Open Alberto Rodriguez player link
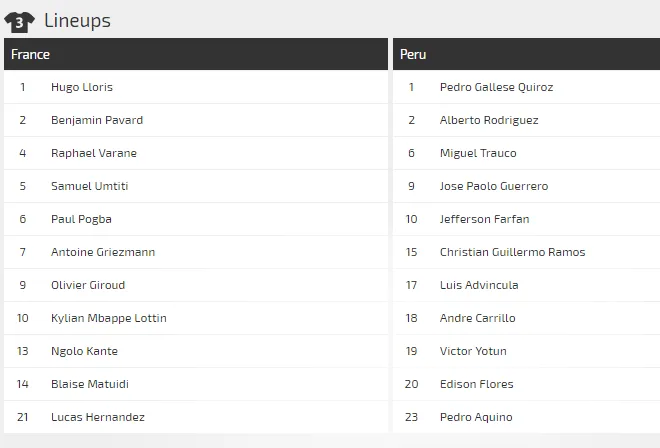Screen dimensions: 660x448 click(x=489, y=120)
